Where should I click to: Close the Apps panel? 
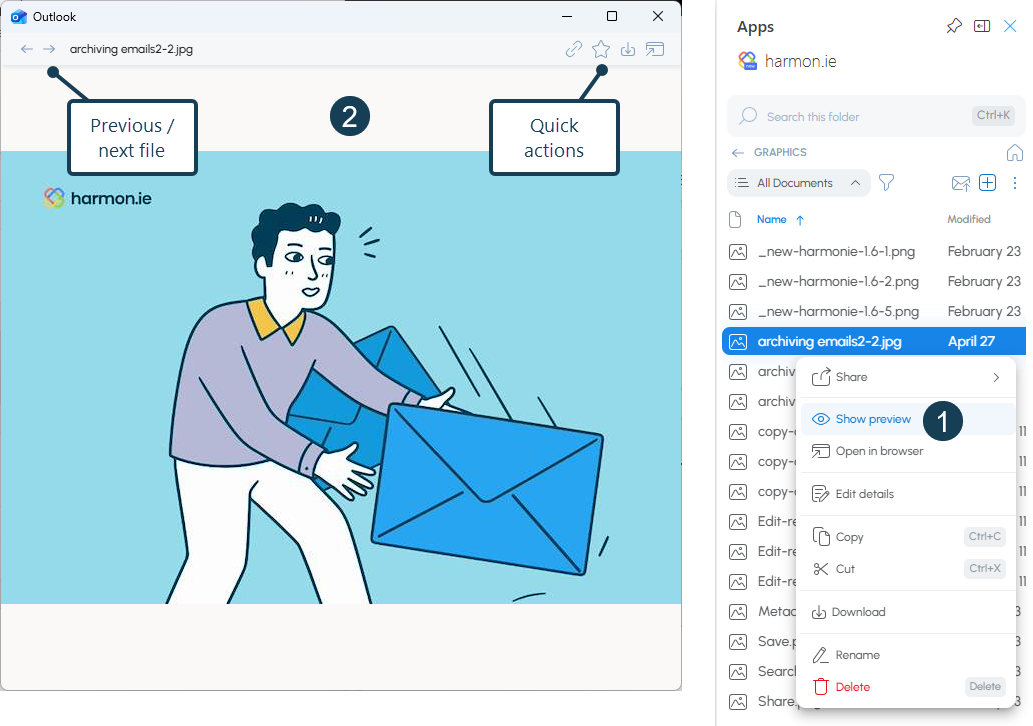1010,26
